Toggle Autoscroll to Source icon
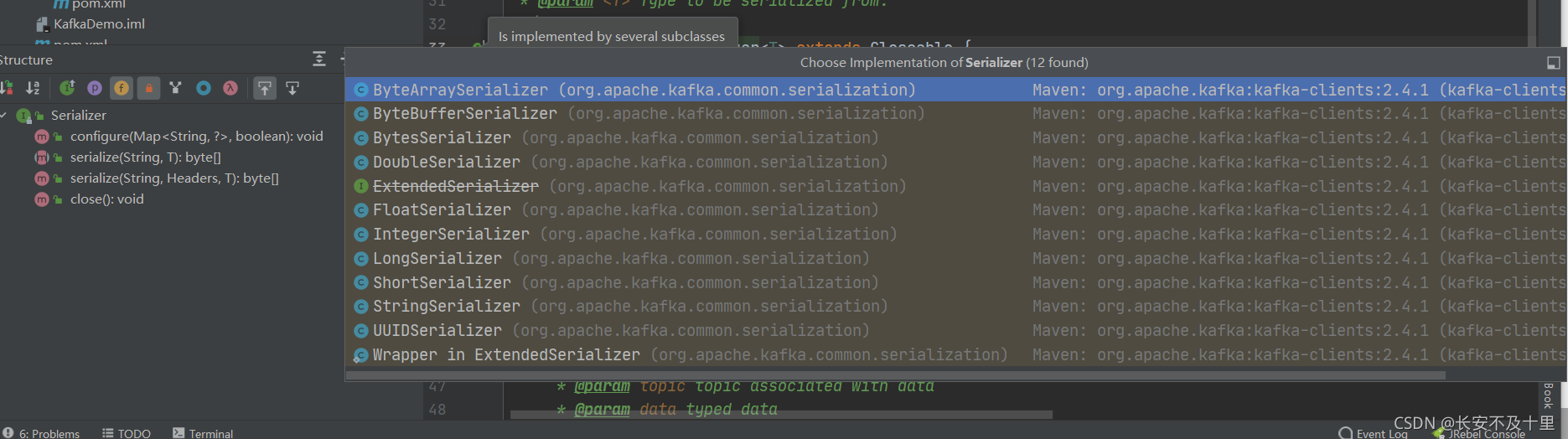 [265, 88]
